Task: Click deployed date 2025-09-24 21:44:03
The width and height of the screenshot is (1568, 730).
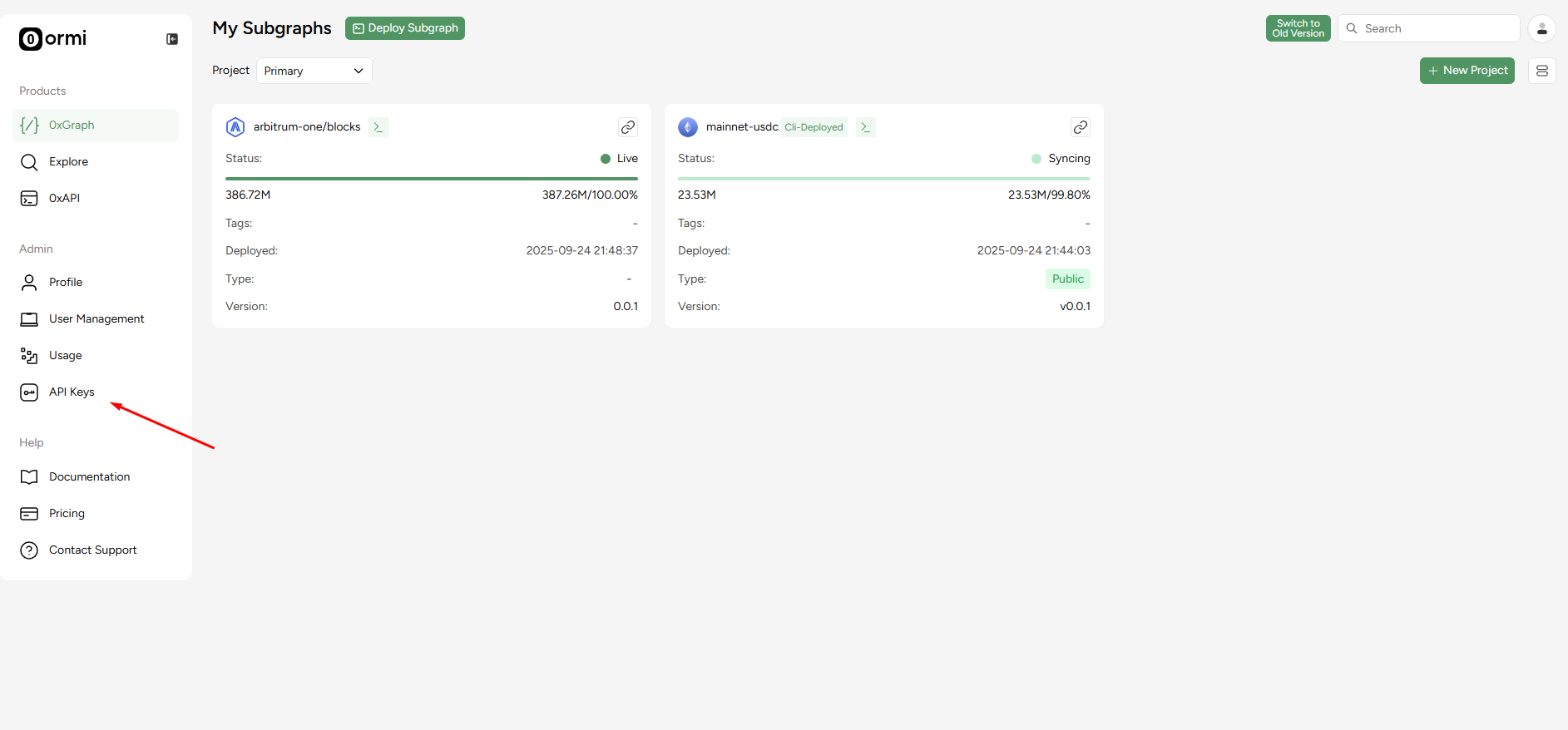Action: [1034, 251]
